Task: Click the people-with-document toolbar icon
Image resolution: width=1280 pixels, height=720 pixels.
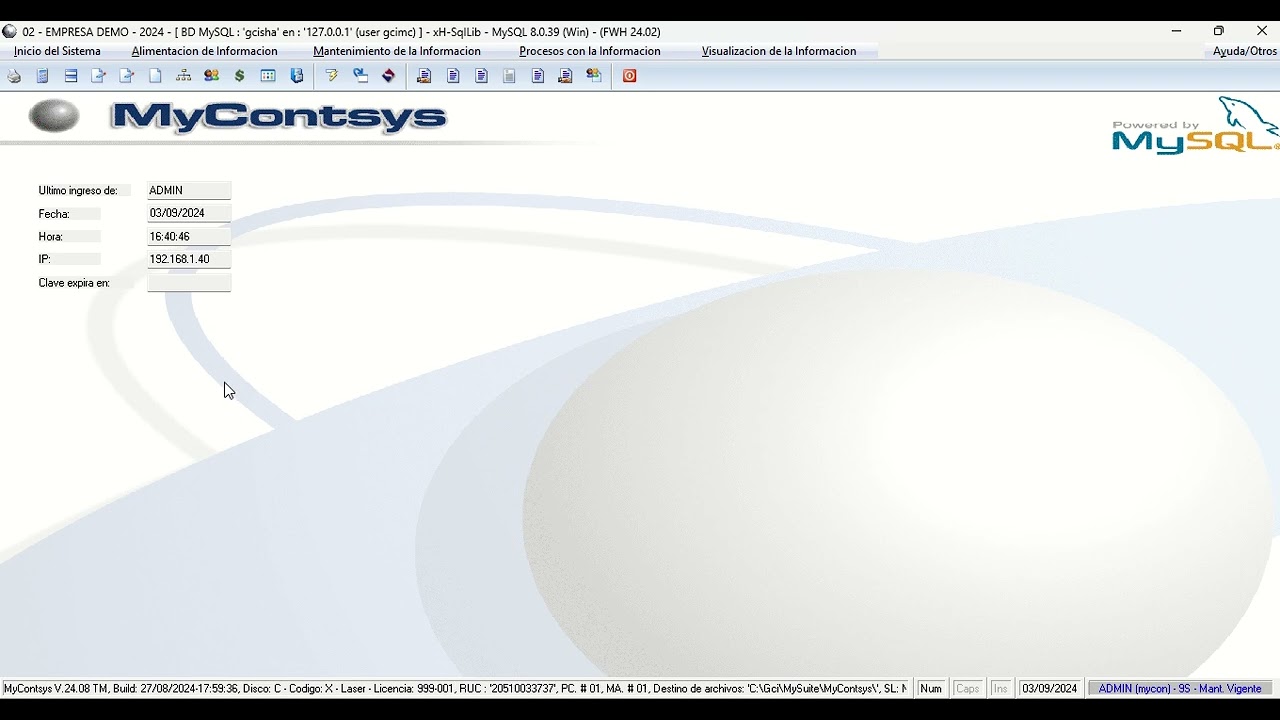Action: (x=594, y=76)
